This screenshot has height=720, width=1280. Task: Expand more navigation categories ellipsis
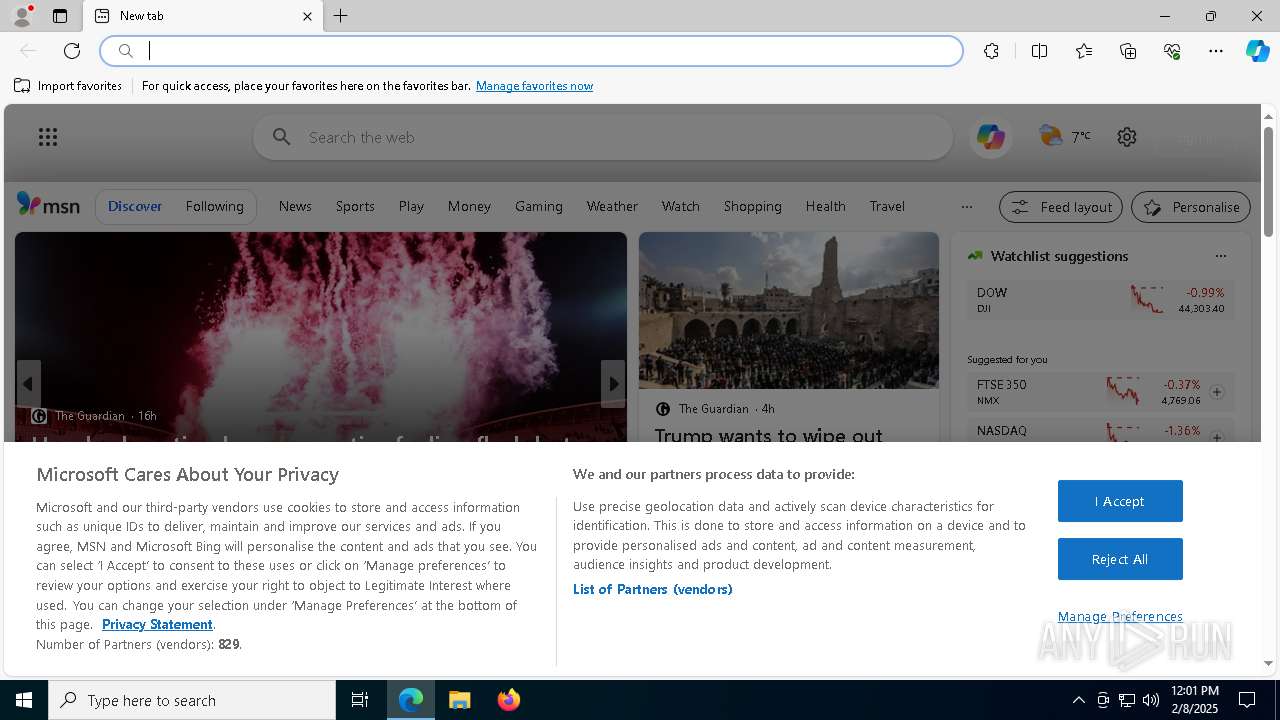[966, 207]
